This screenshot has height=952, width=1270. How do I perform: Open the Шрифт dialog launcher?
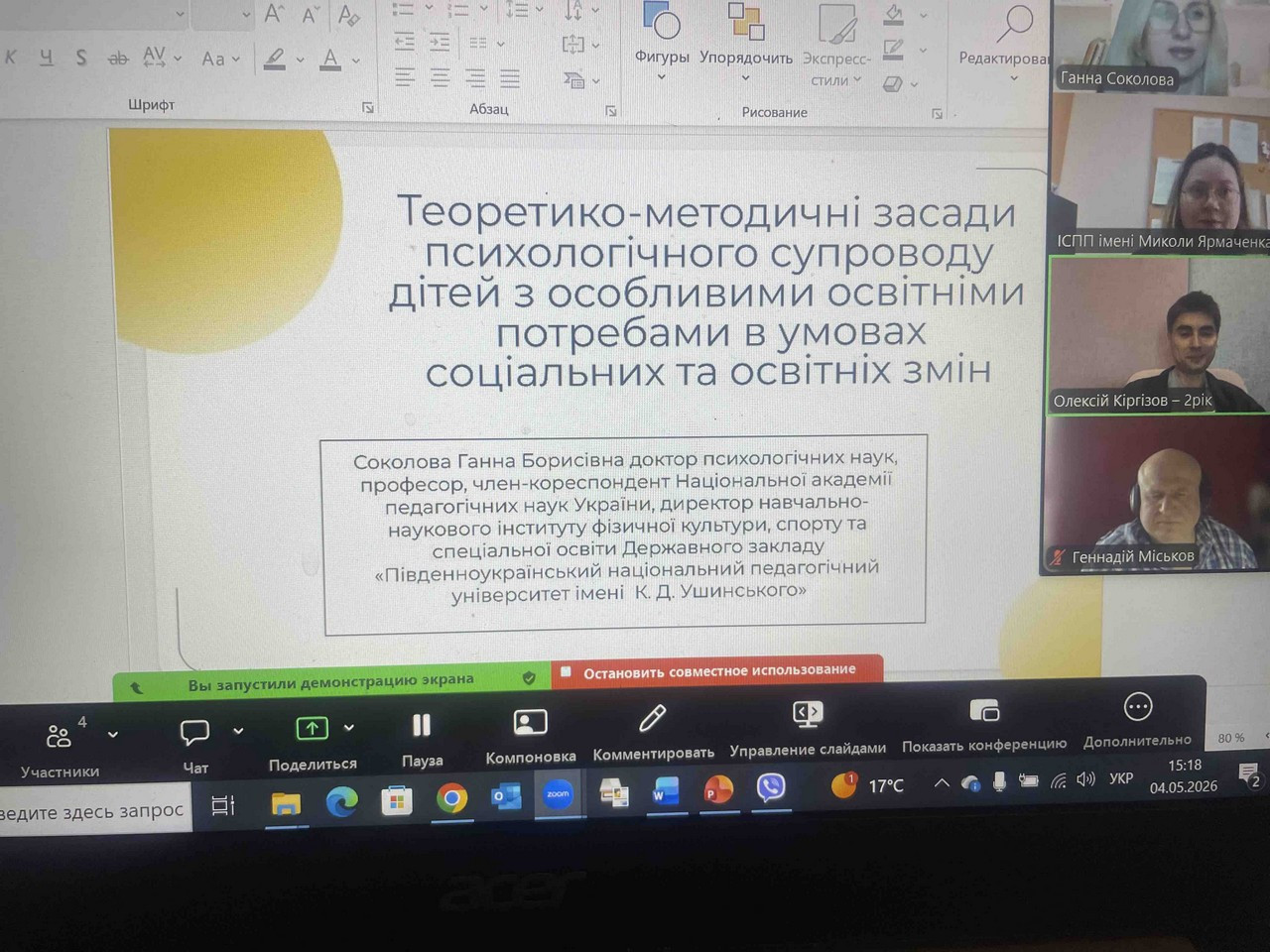[368, 107]
